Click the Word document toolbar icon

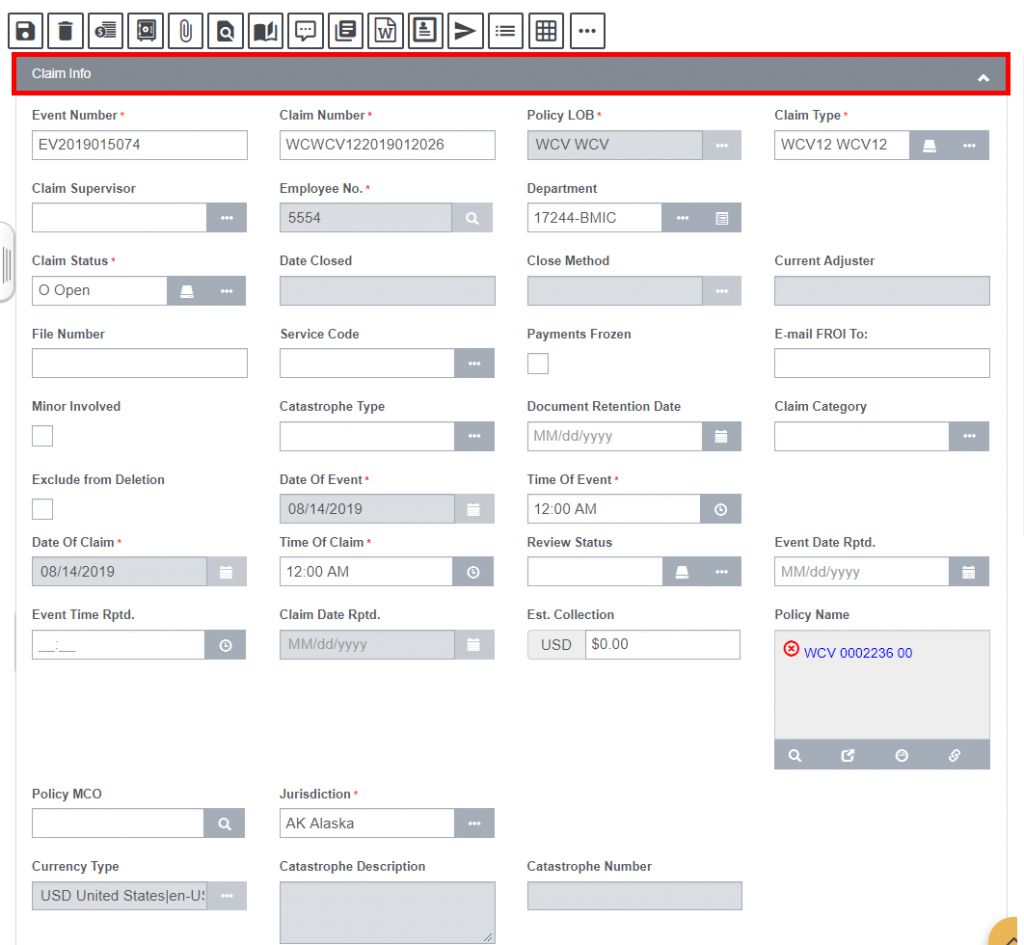click(385, 31)
